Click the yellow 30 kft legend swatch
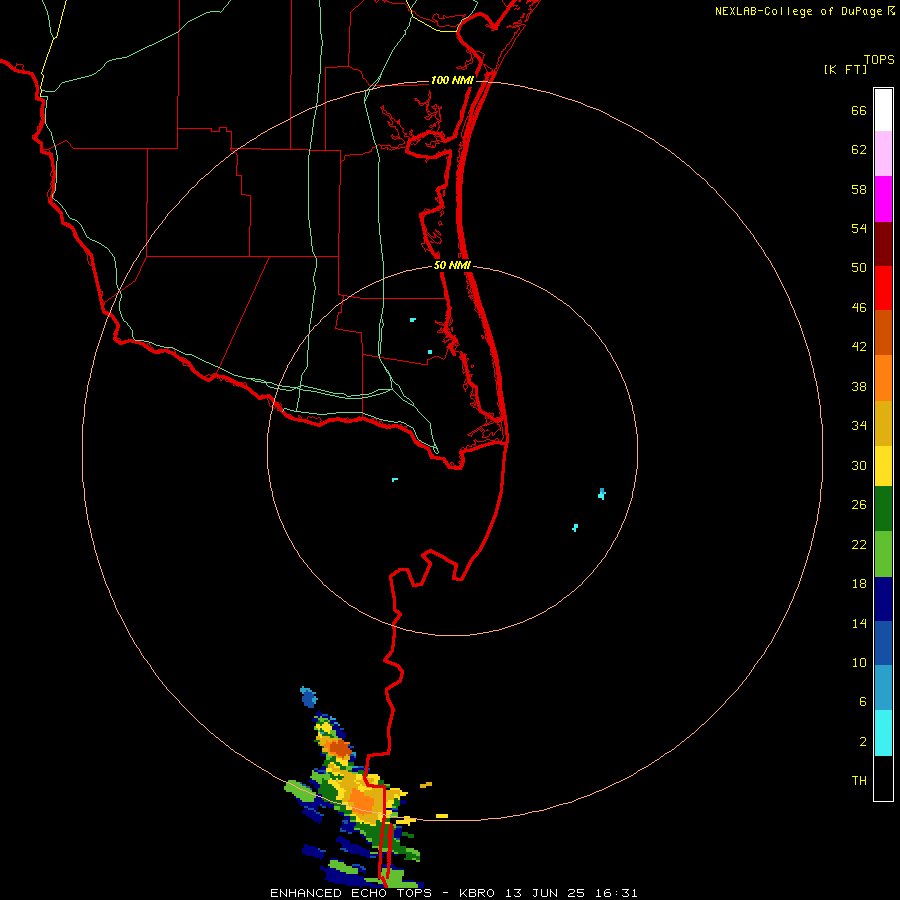Screen dimensions: 900x900 tap(883, 465)
